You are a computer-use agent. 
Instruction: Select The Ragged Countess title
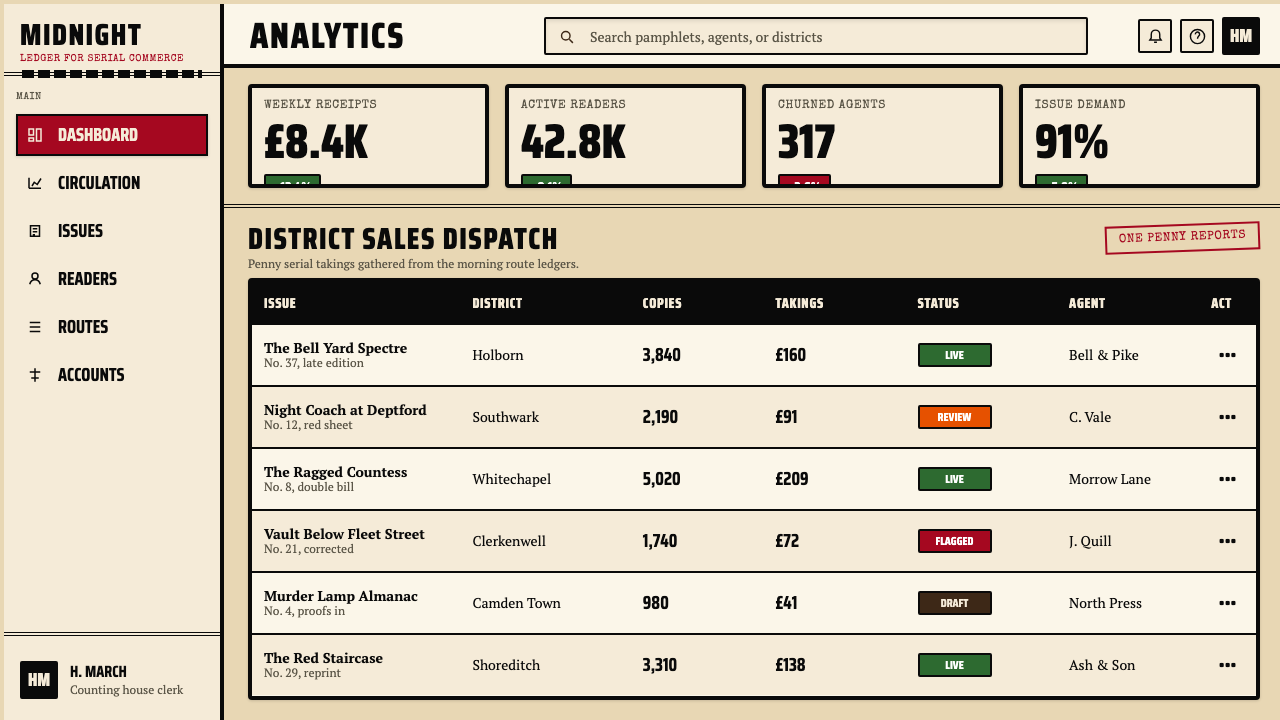[x=335, y=472]
